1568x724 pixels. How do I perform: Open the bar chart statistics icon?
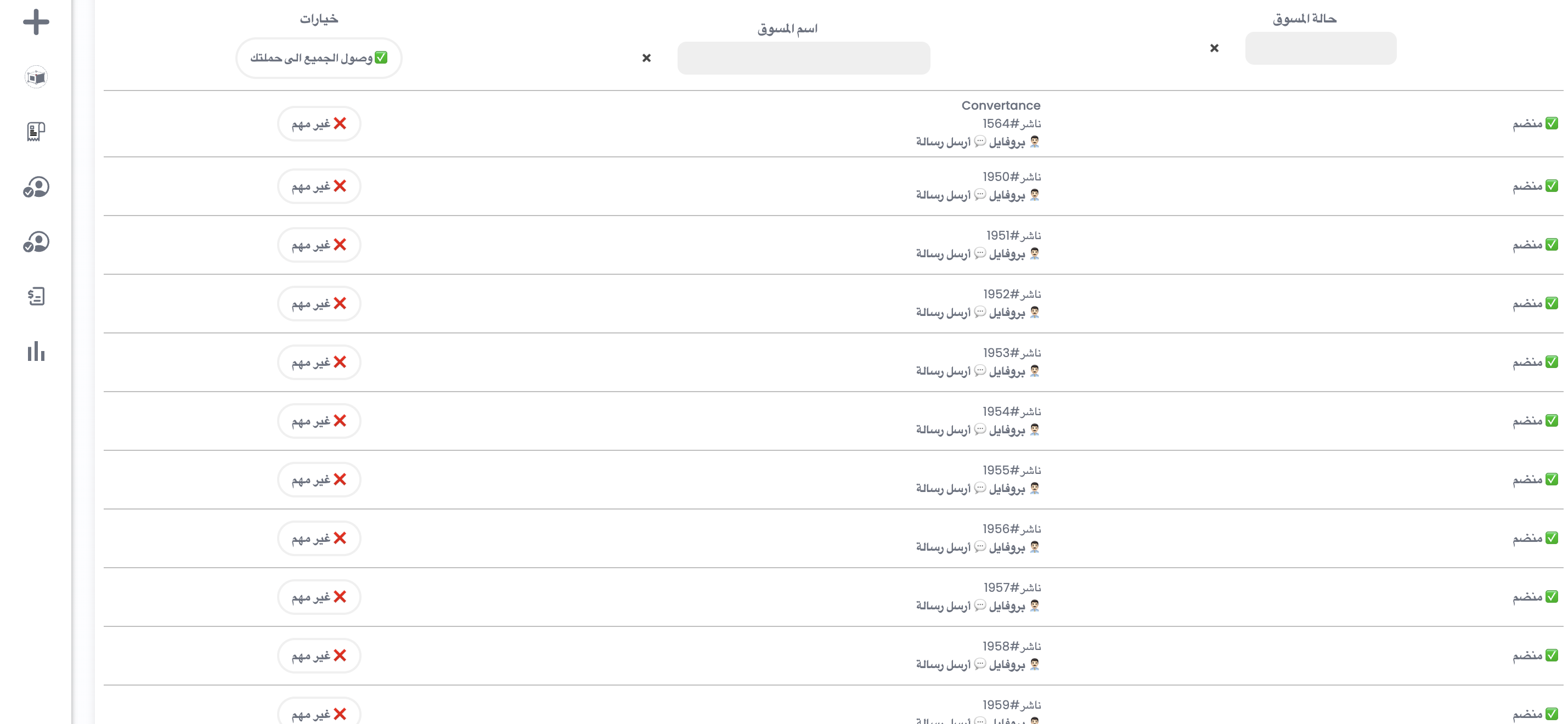coord(36,351)
